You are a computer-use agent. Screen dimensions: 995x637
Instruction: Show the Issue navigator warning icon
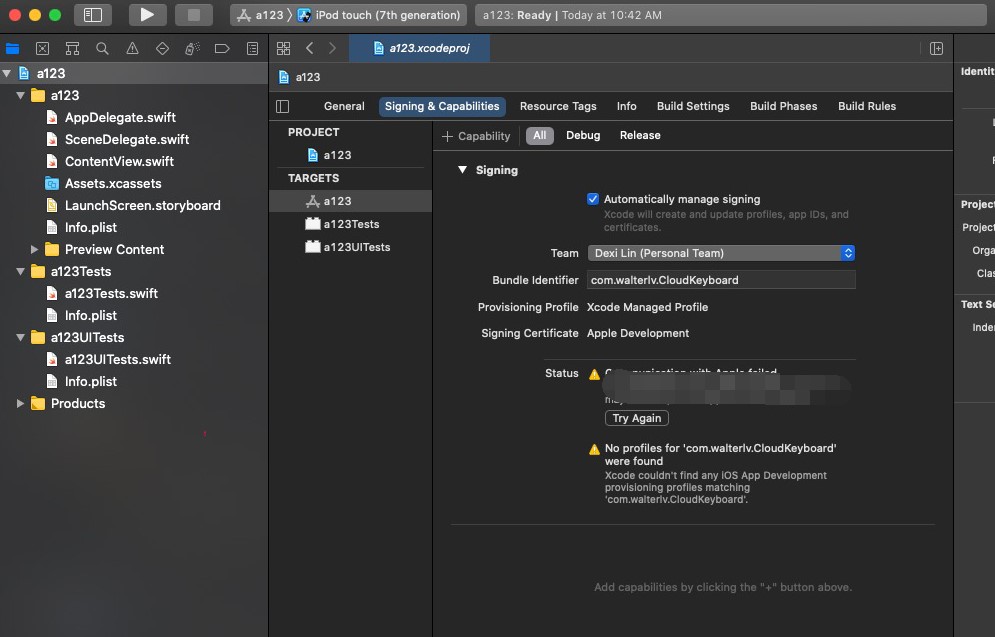(131, 47)
